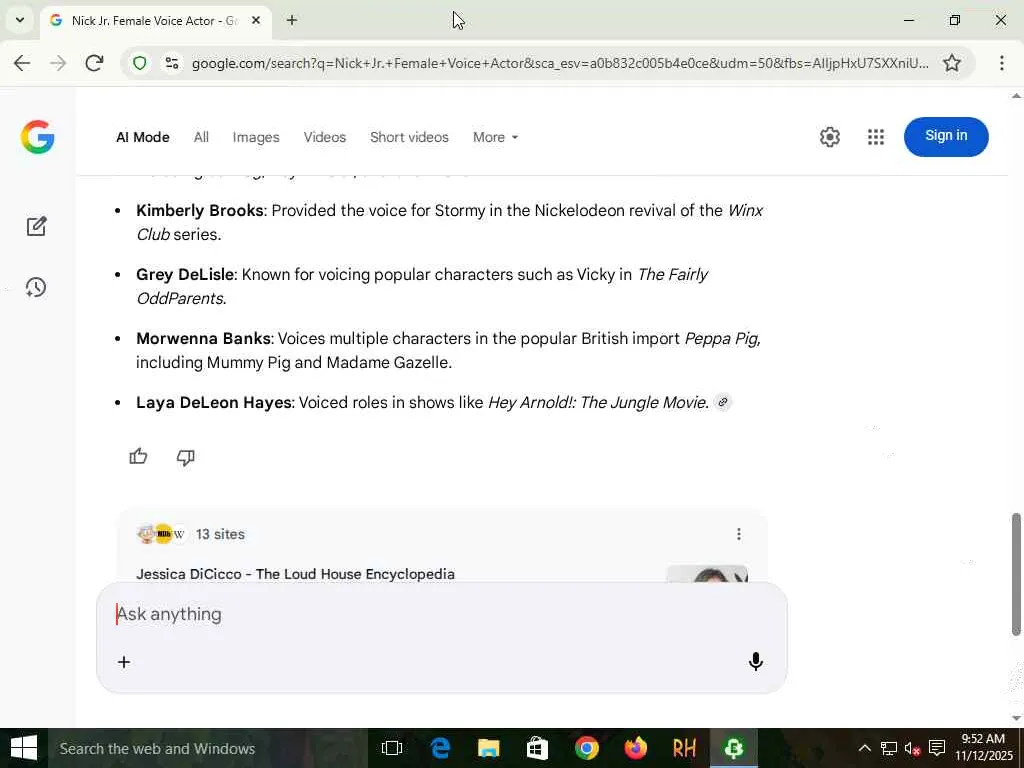Open the clock showing 9:52 AM
The width and height of the screenshot is (1024, 768).
tap(984, 747)
